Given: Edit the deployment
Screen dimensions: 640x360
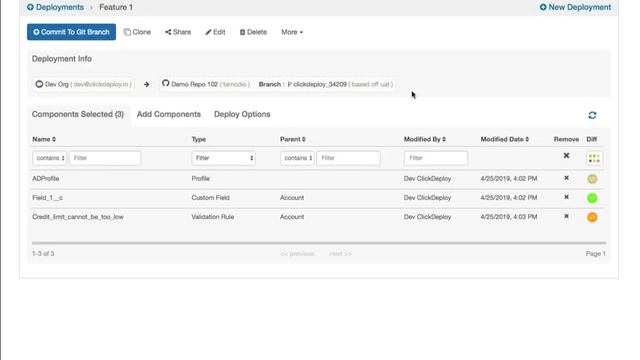Looking at the screenshot, I should tap(215, 32).
